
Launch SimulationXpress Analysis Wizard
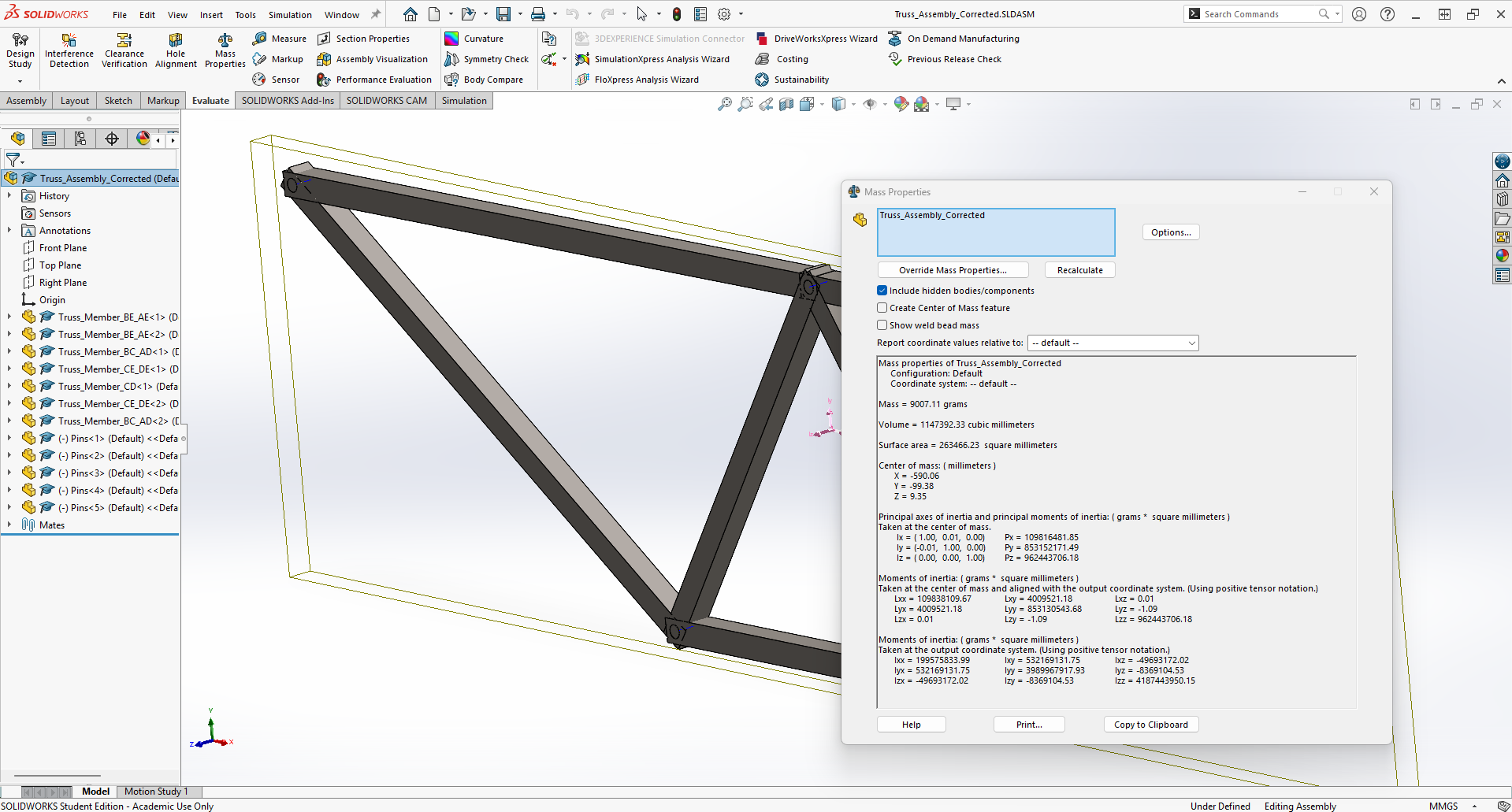point(652,59)
